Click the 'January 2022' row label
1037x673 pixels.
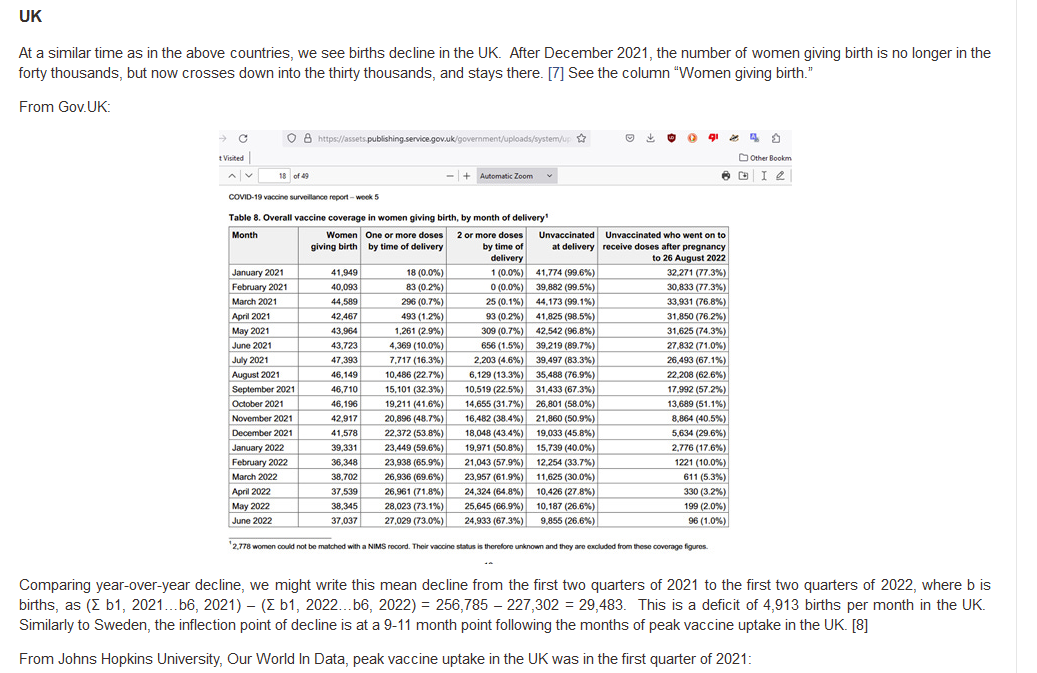(x=258, y=448)
